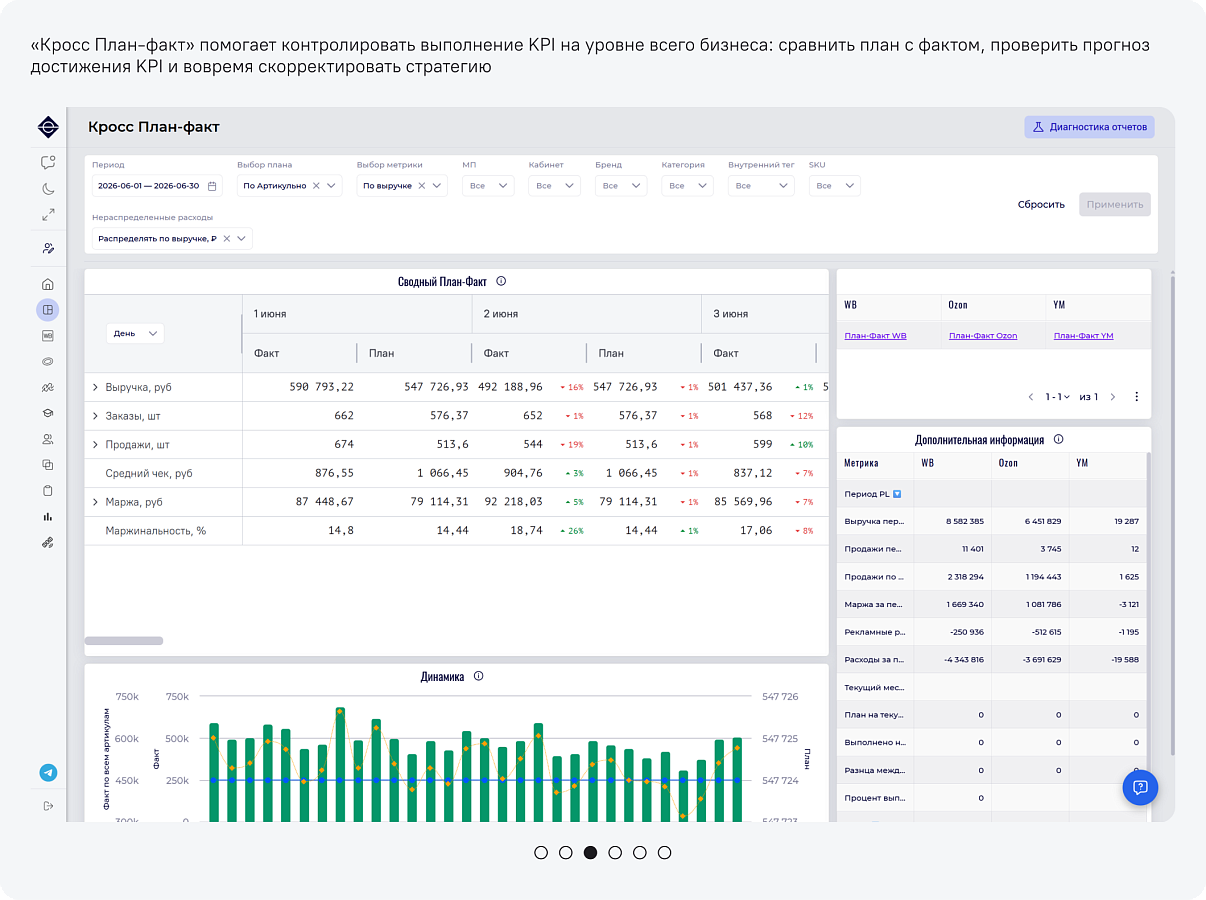
Task: Expand to fullscreen with the arrows icon
Action: coord(48,214)
